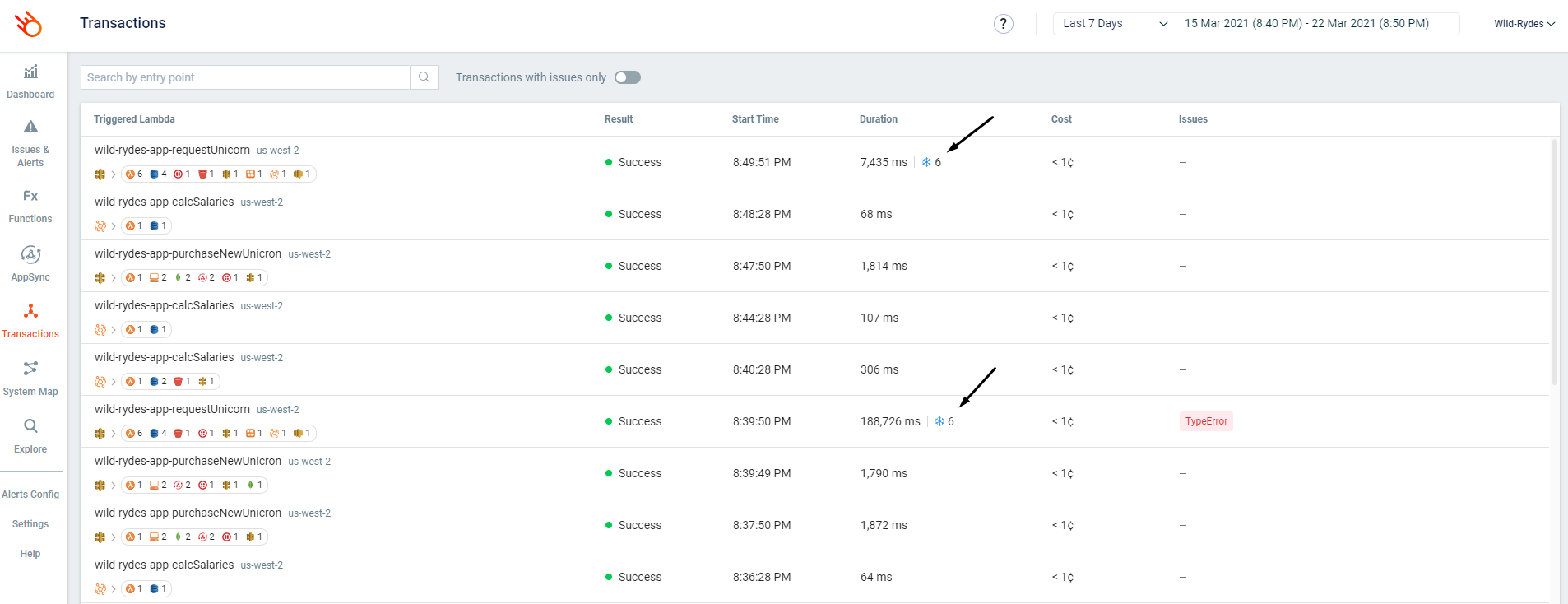1568x604 pixels.
Task: Click trigger icon in 8:40:28 PM calcSalaries row
Action: [x=100, y=382]
